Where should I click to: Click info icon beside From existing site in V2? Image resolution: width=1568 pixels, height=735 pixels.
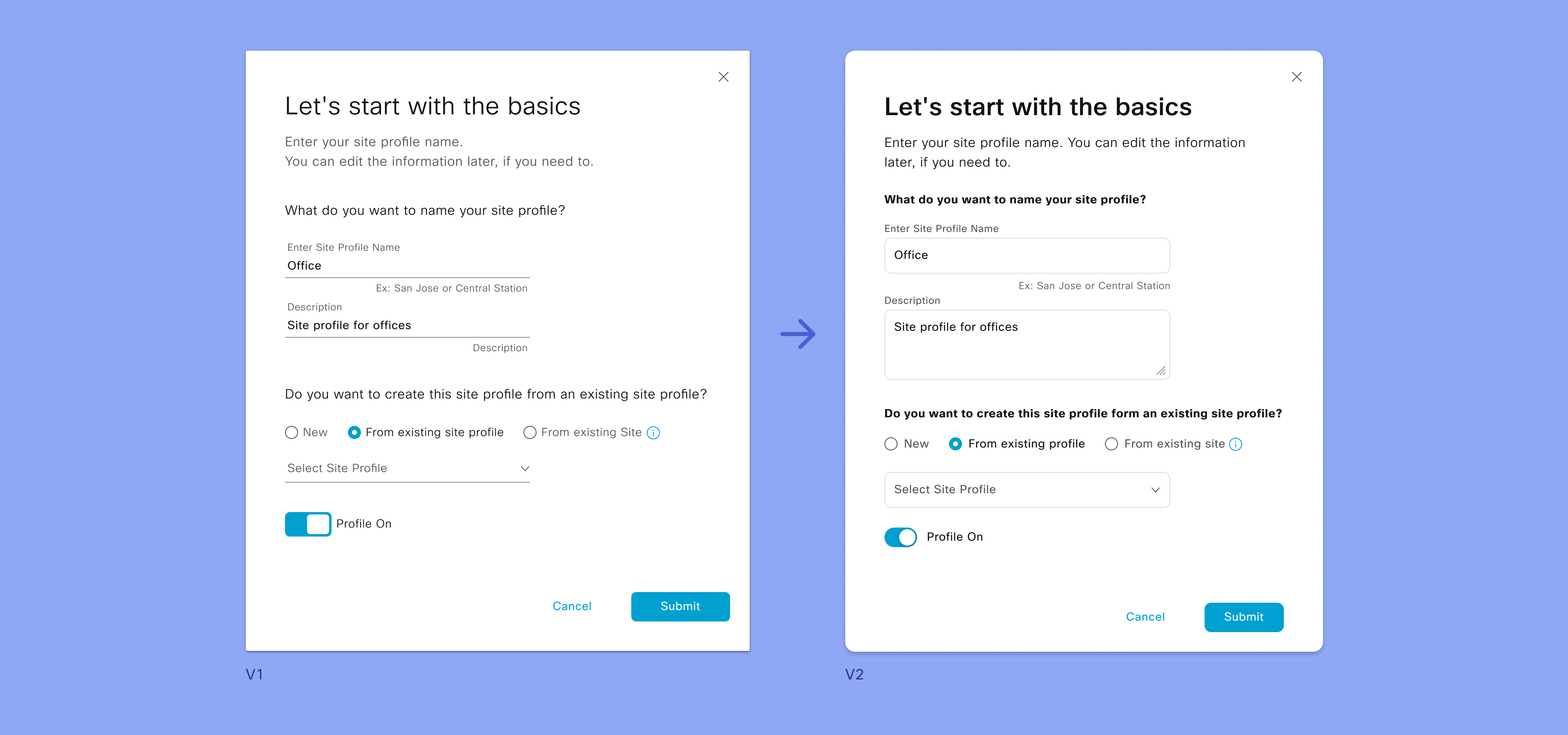[x=1236, y=444]
